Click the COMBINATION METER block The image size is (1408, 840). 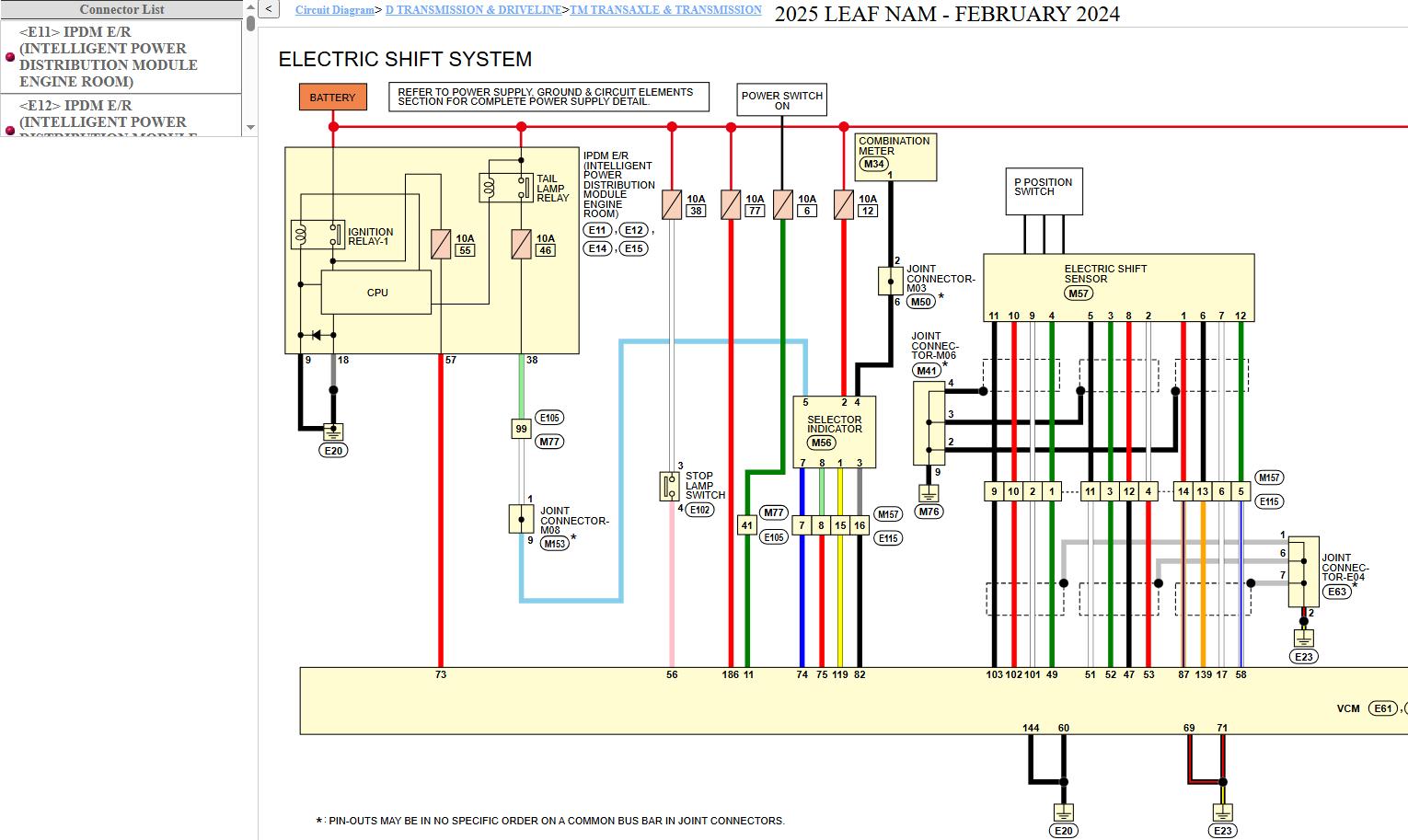point(895,157)
